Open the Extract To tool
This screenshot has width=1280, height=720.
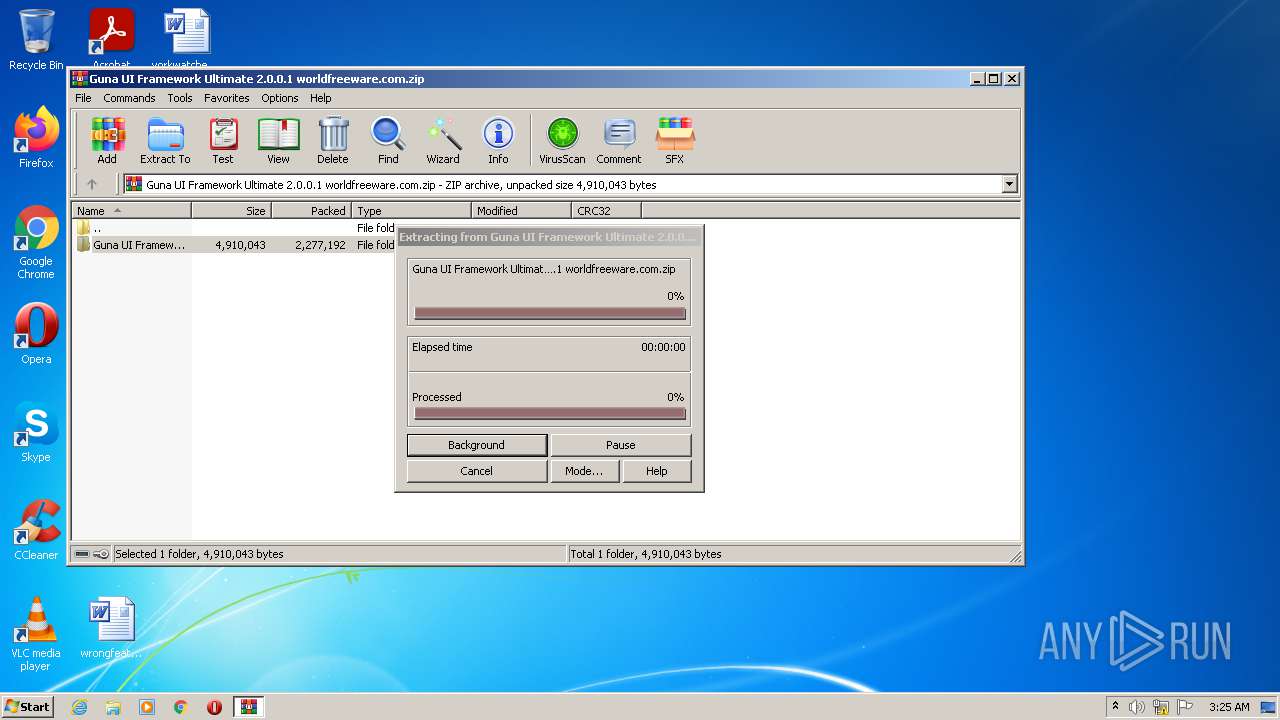click(x=165, y=140)
